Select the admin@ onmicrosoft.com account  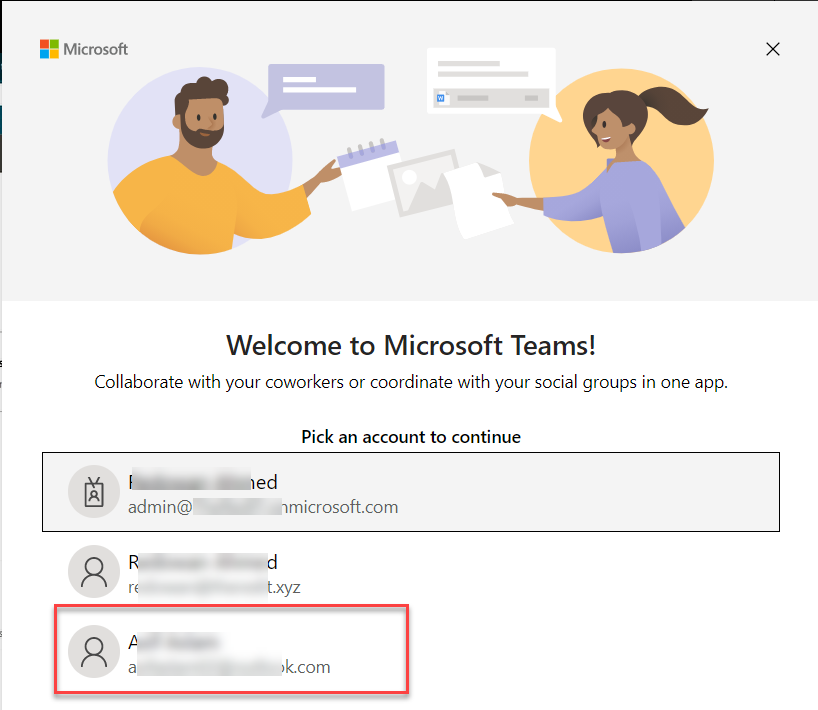click(x=411, y=492)
